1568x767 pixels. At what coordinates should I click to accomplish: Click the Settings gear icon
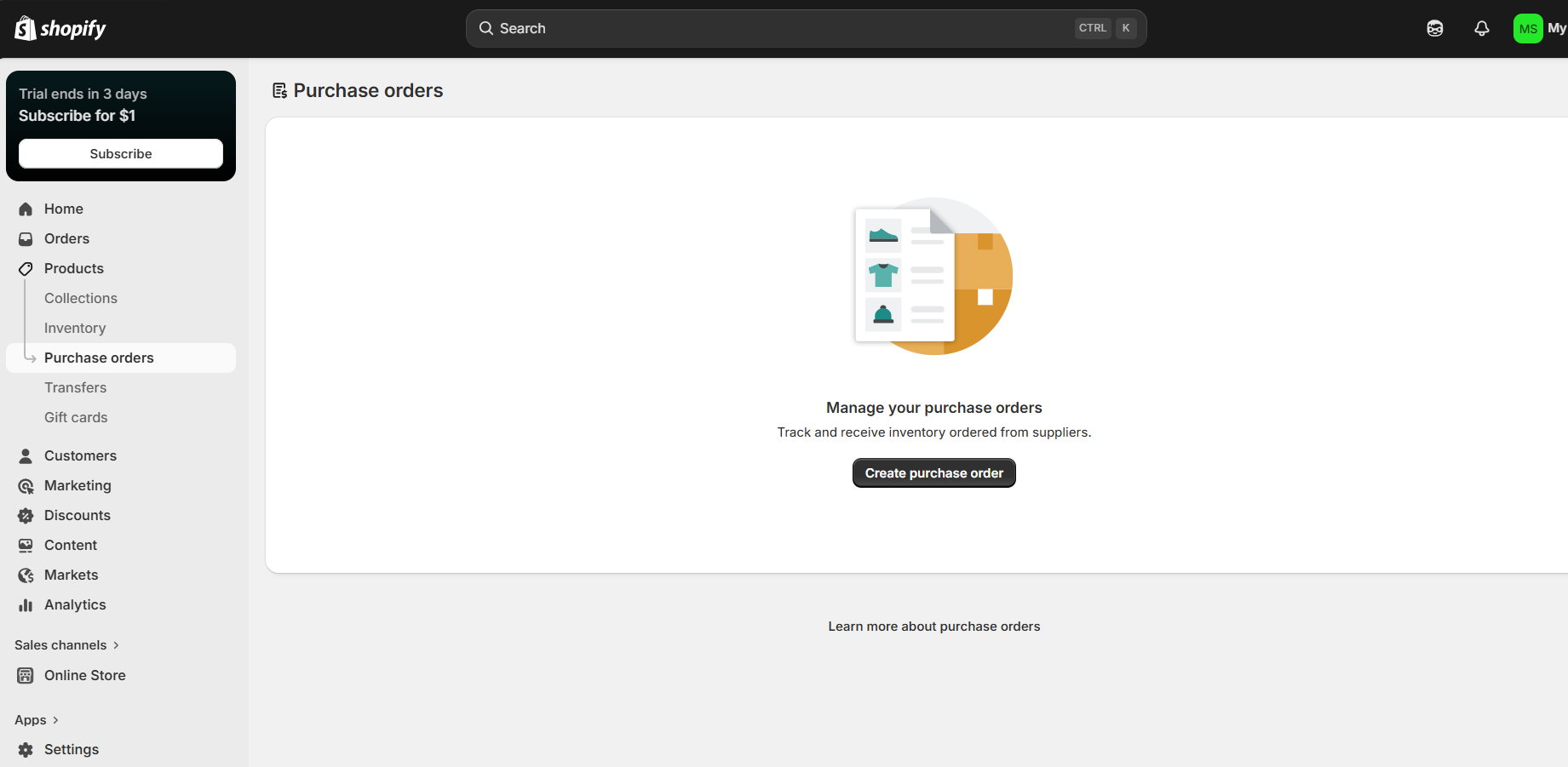pyautogui.click(x=26, y=750)
